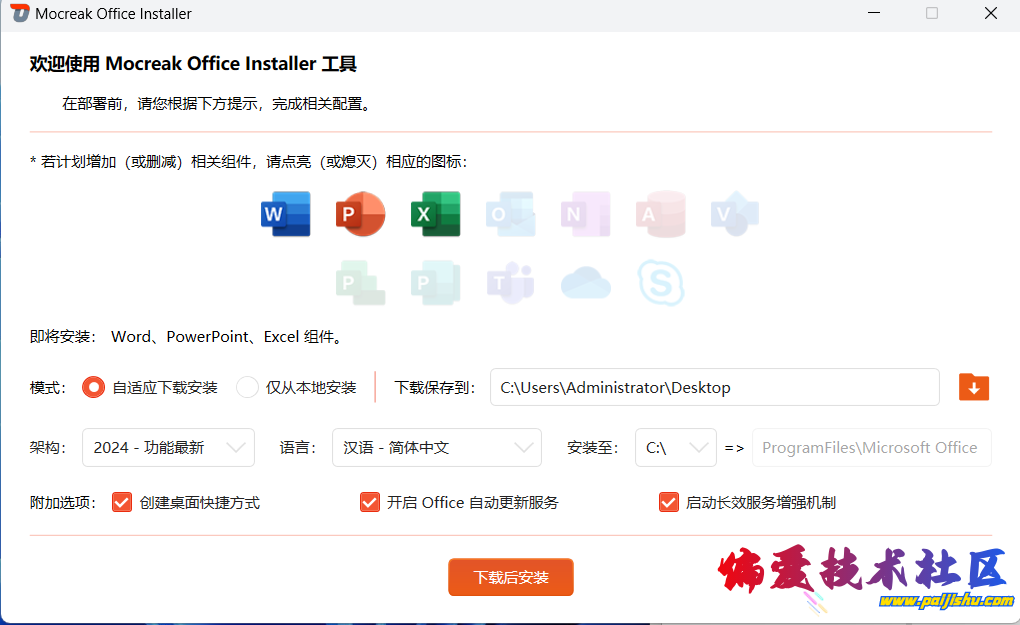Enable the OneDrive cloud icon
The image size is (1020, 625).
pyautogui.click(x=586, y=283)
